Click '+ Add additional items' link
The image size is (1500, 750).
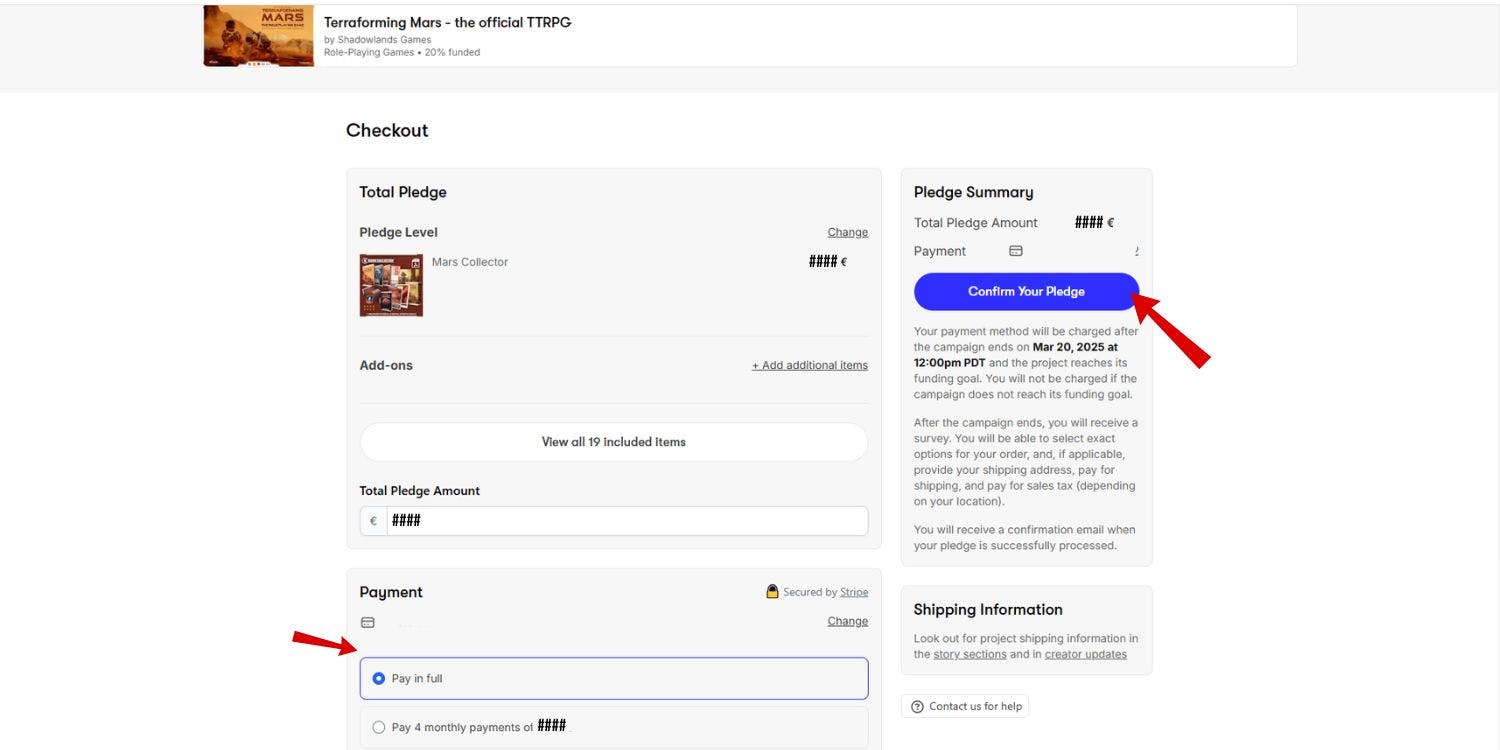pos(809,365)
